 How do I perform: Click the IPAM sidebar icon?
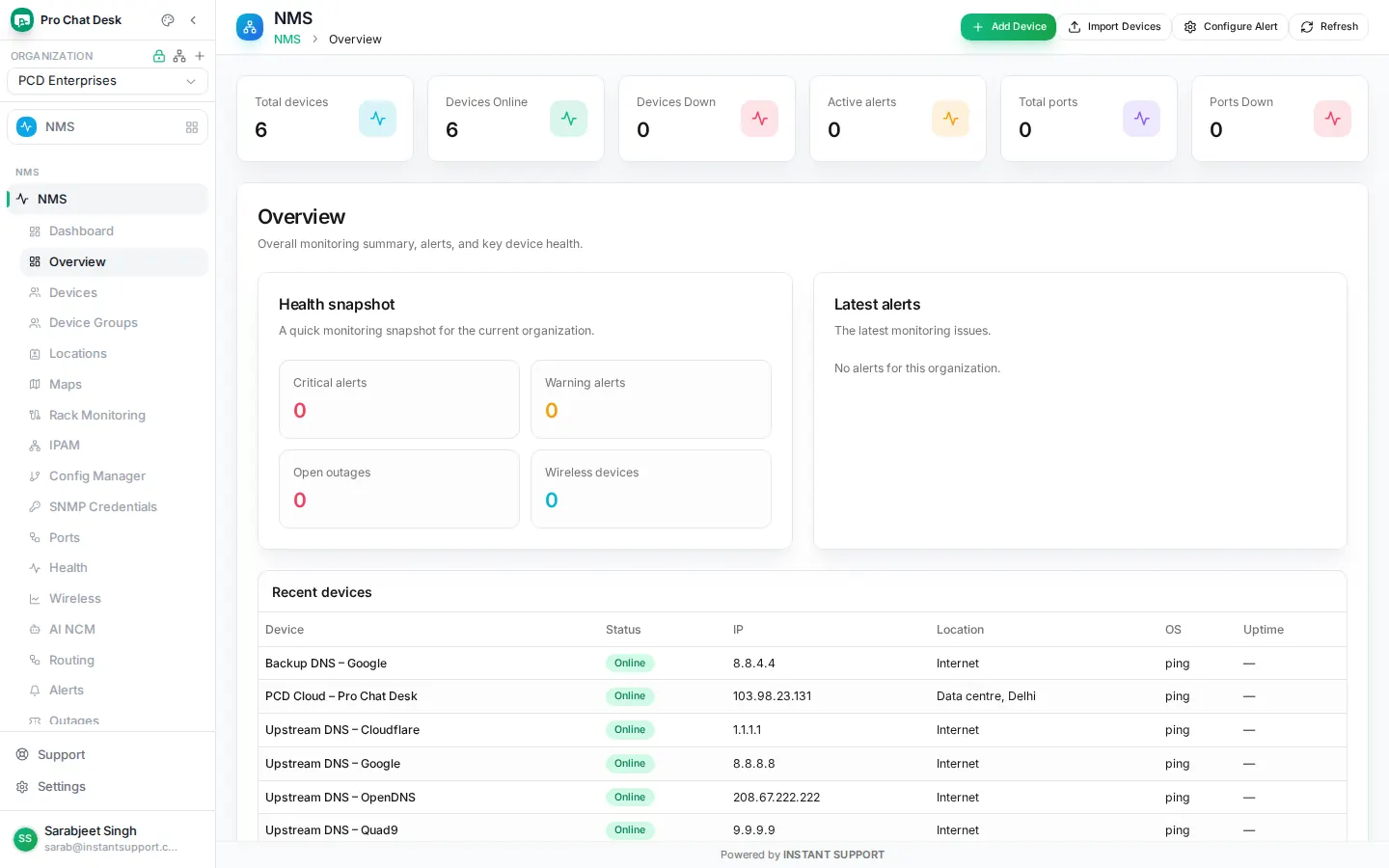35,446
